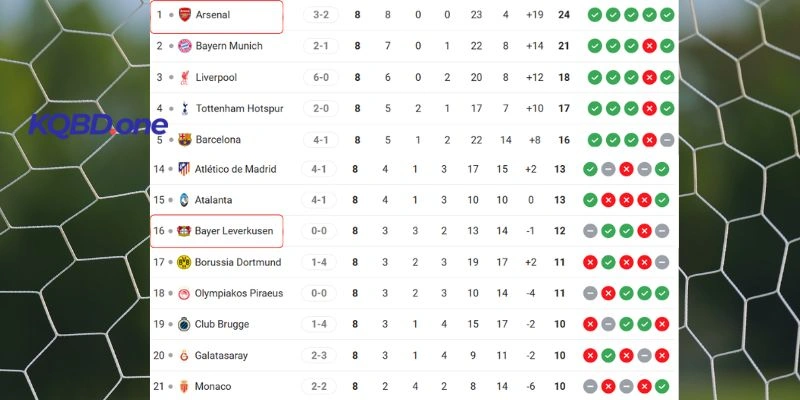The width and height of the screenshot is (800, 400).
Task: Open the Olympiakos Piraeus team link
Action: 239,293
